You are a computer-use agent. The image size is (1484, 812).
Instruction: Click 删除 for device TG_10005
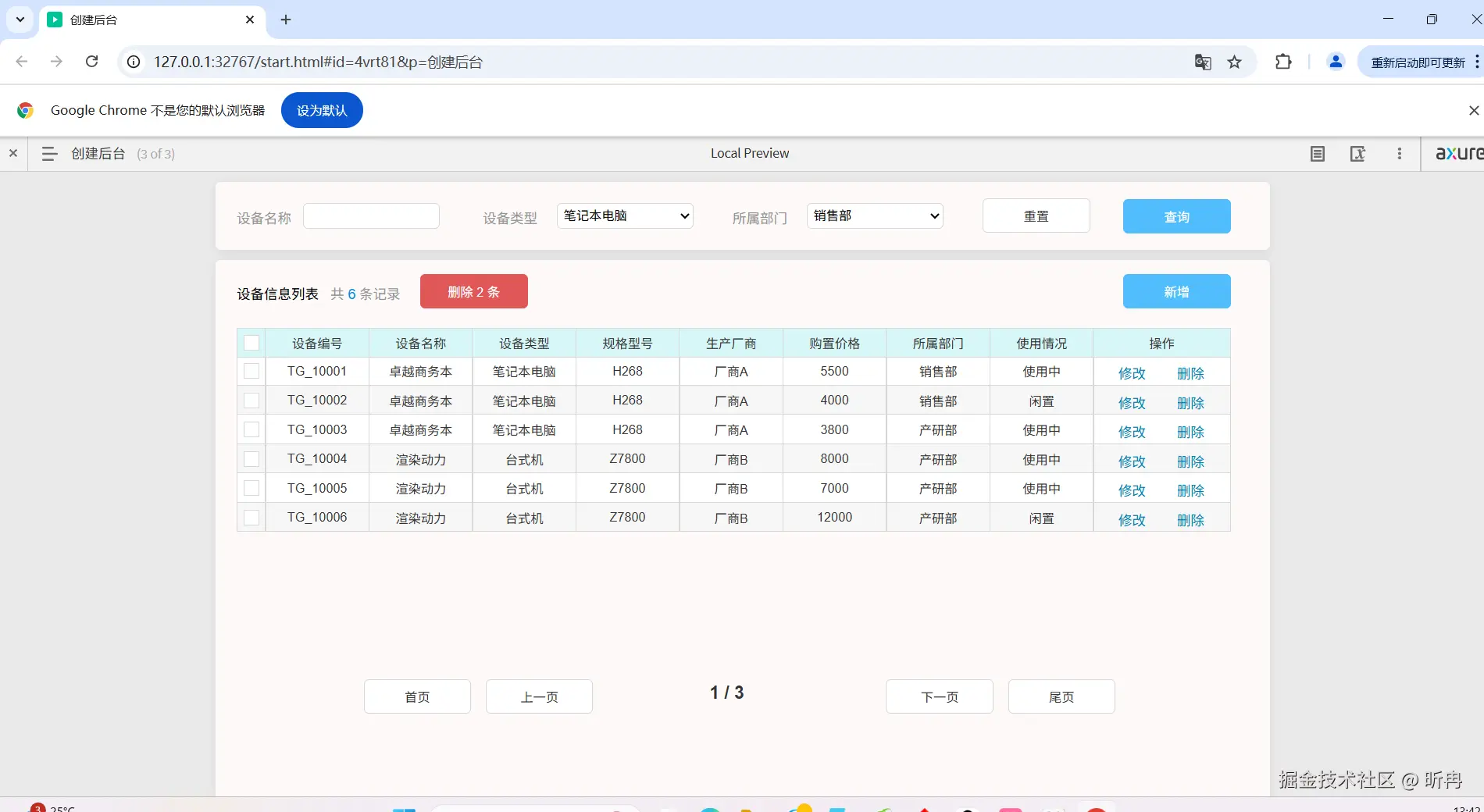coord(1190,490)
